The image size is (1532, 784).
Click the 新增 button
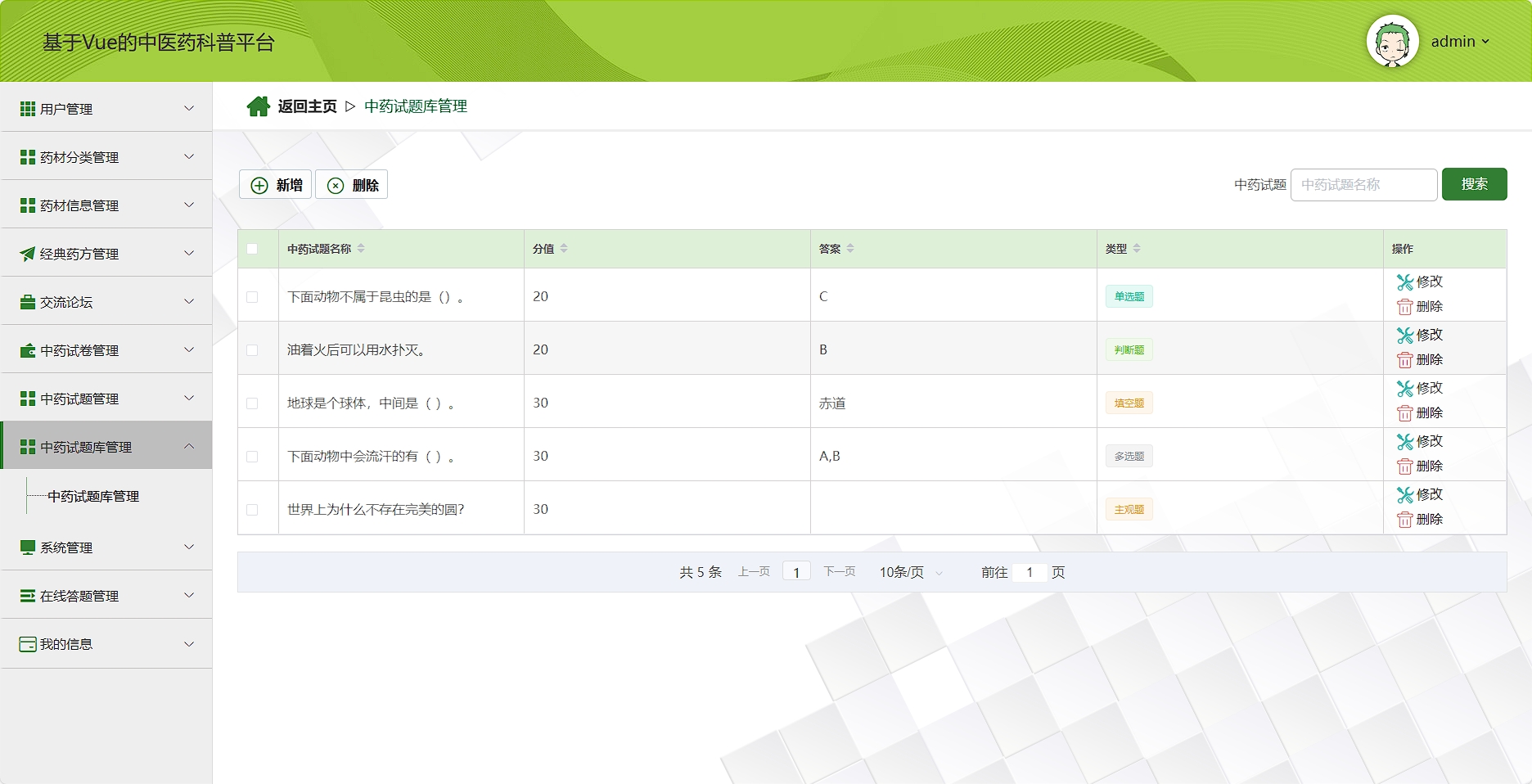point(275,185)
